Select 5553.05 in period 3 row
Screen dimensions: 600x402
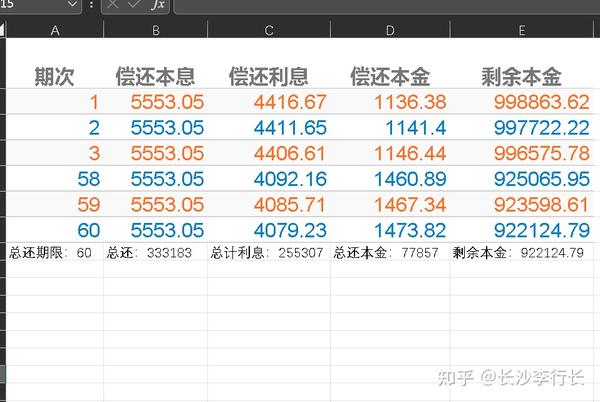coord(155,153)
